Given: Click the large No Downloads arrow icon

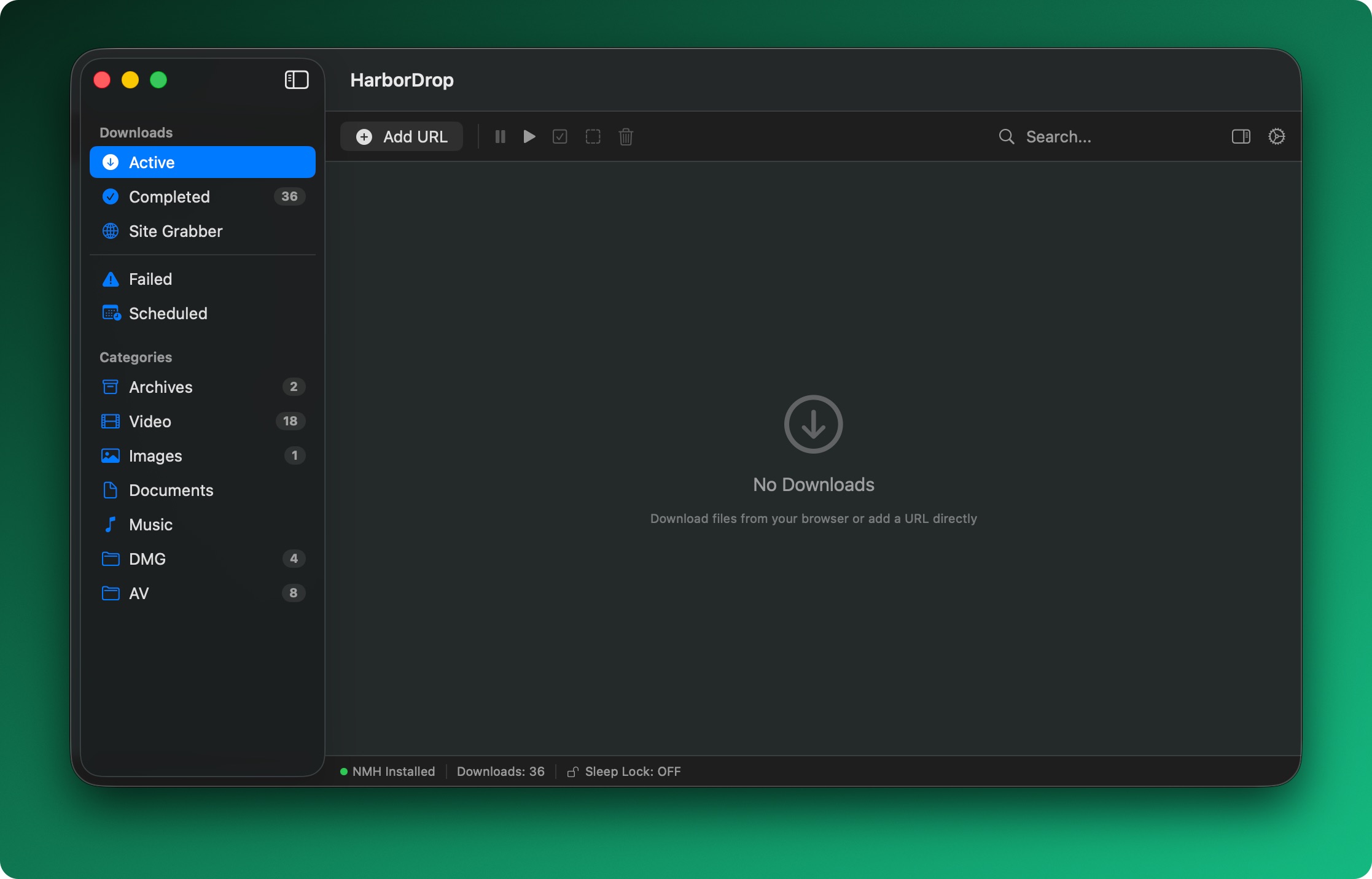Looking at the screenshot, I should pyautogui.click(x=813, y=424).
